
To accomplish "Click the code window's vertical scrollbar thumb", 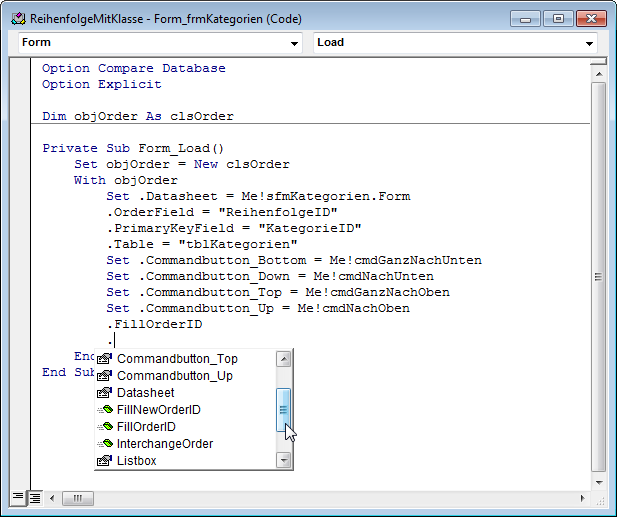I will [598, 277].
